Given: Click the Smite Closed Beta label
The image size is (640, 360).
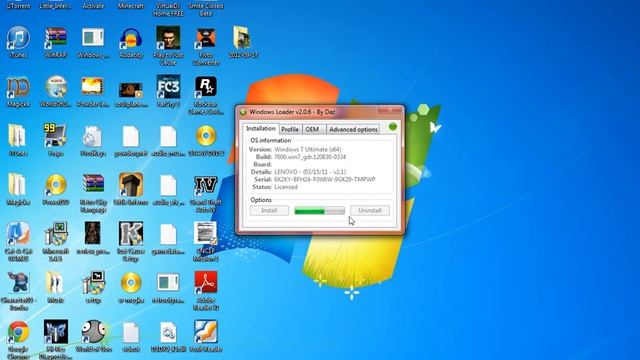Looking at the screenshot, I should [206, 10].
